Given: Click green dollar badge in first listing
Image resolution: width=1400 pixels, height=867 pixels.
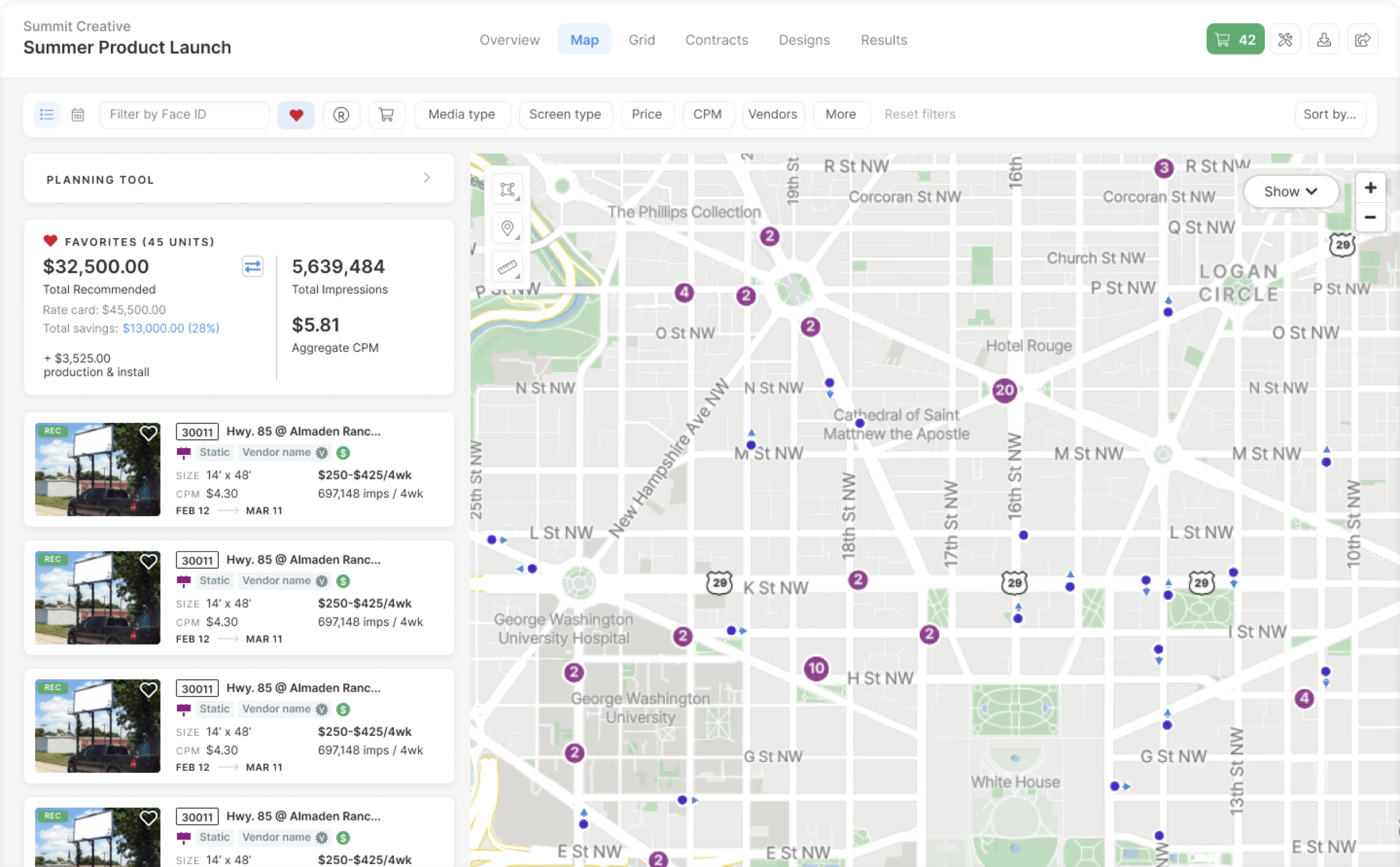Looking at the screenshot, I should coord(343,453).
